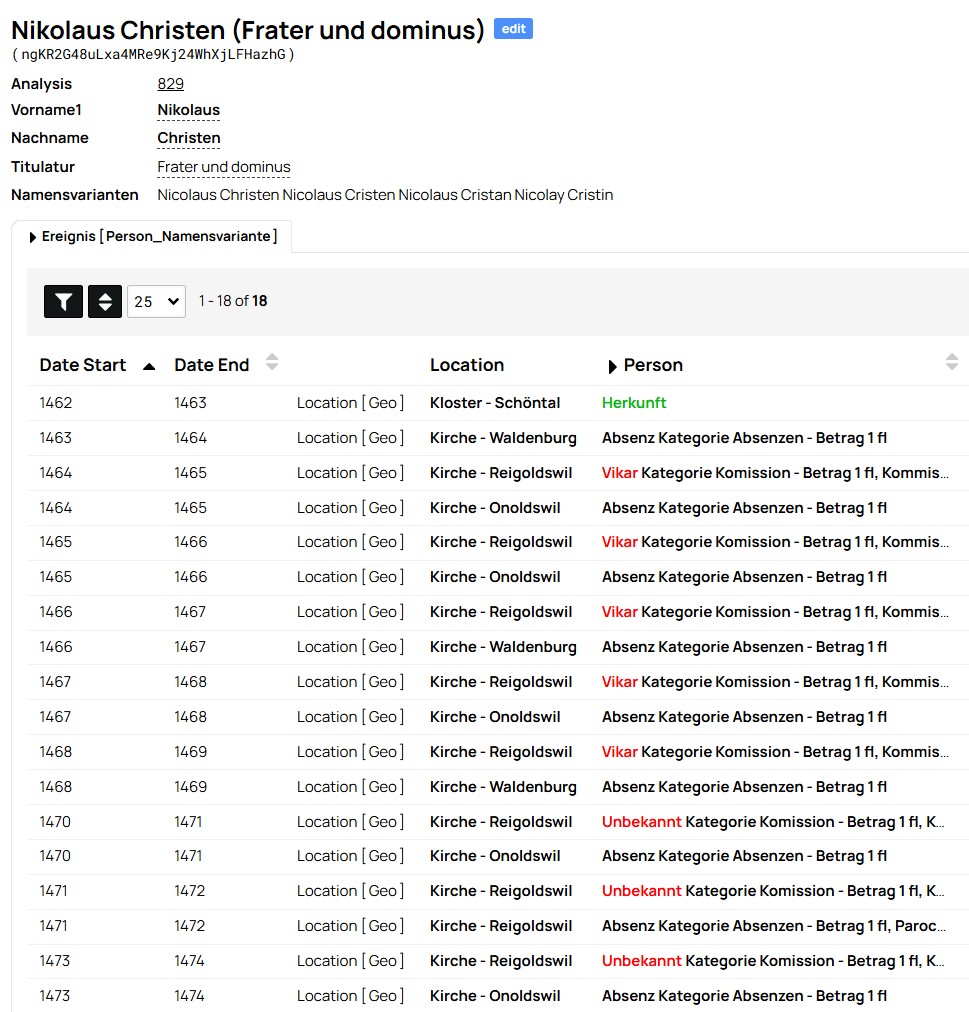Image resolution: width=969 pixels, height=1012 pixels.
Task: Open the 25 rows-per-page dropdown
Action: [156, 301]
